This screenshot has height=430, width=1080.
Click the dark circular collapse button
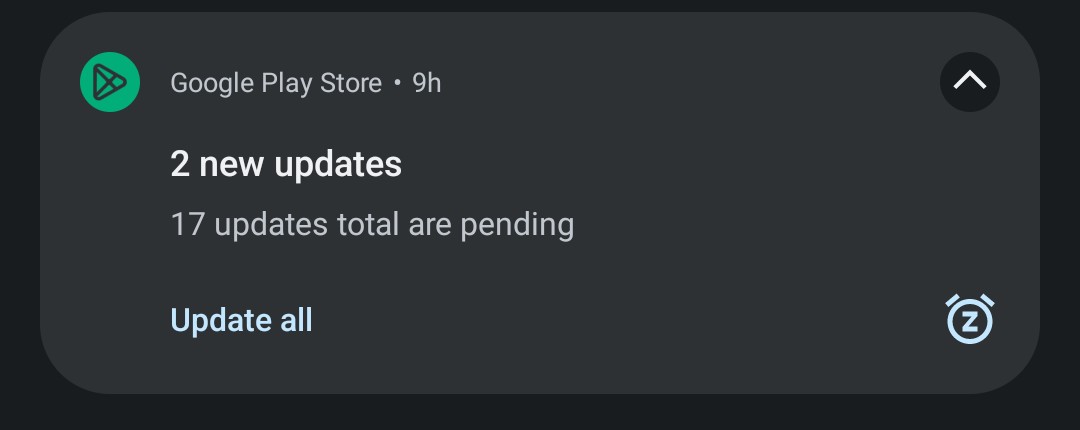(970, 82)
